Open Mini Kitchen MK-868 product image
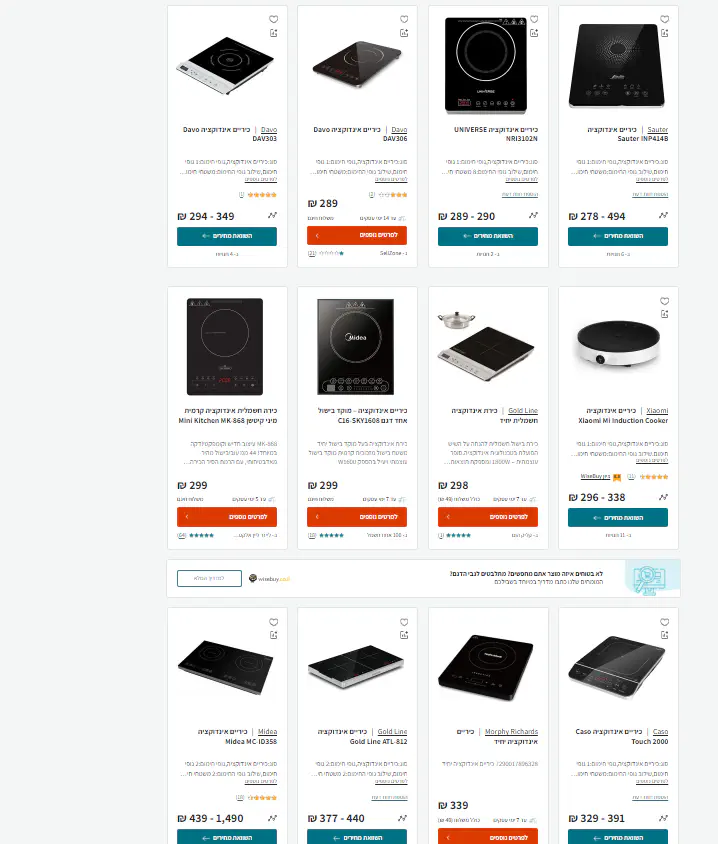This screenshot has width=718, height=844. click(225, 347)
